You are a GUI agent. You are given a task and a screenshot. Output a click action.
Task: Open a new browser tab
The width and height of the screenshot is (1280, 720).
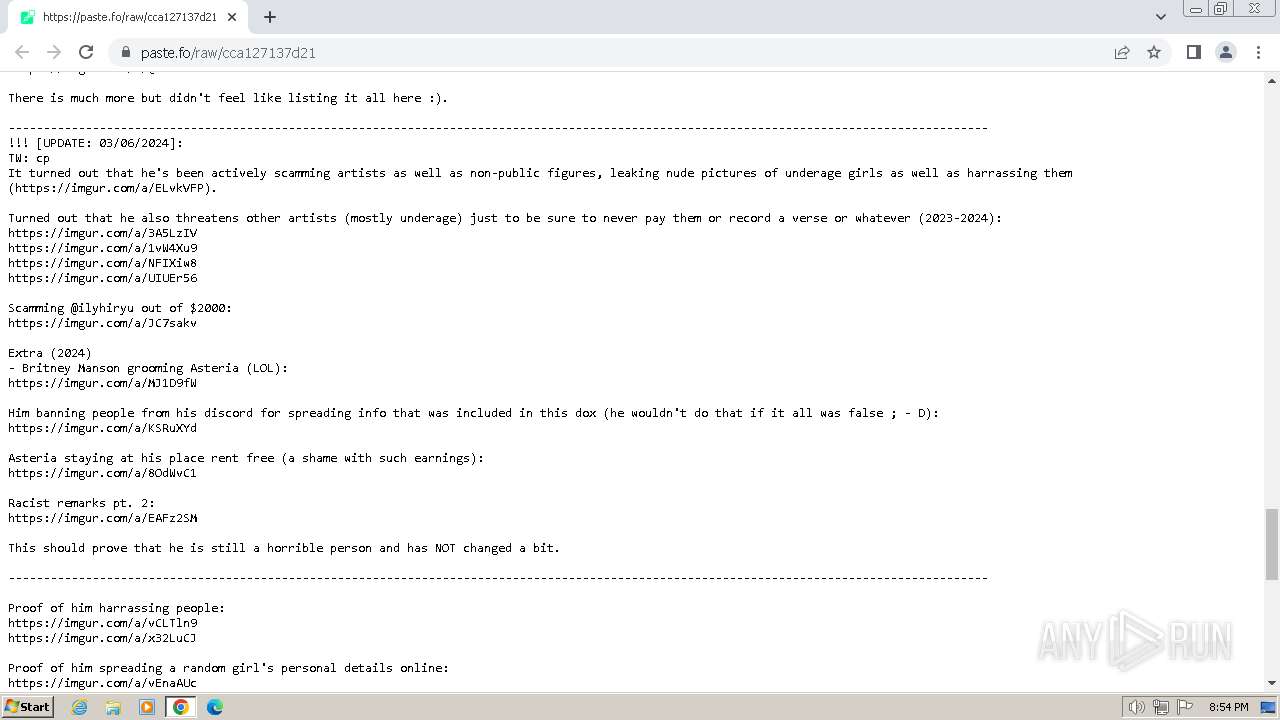click(270, 17)
